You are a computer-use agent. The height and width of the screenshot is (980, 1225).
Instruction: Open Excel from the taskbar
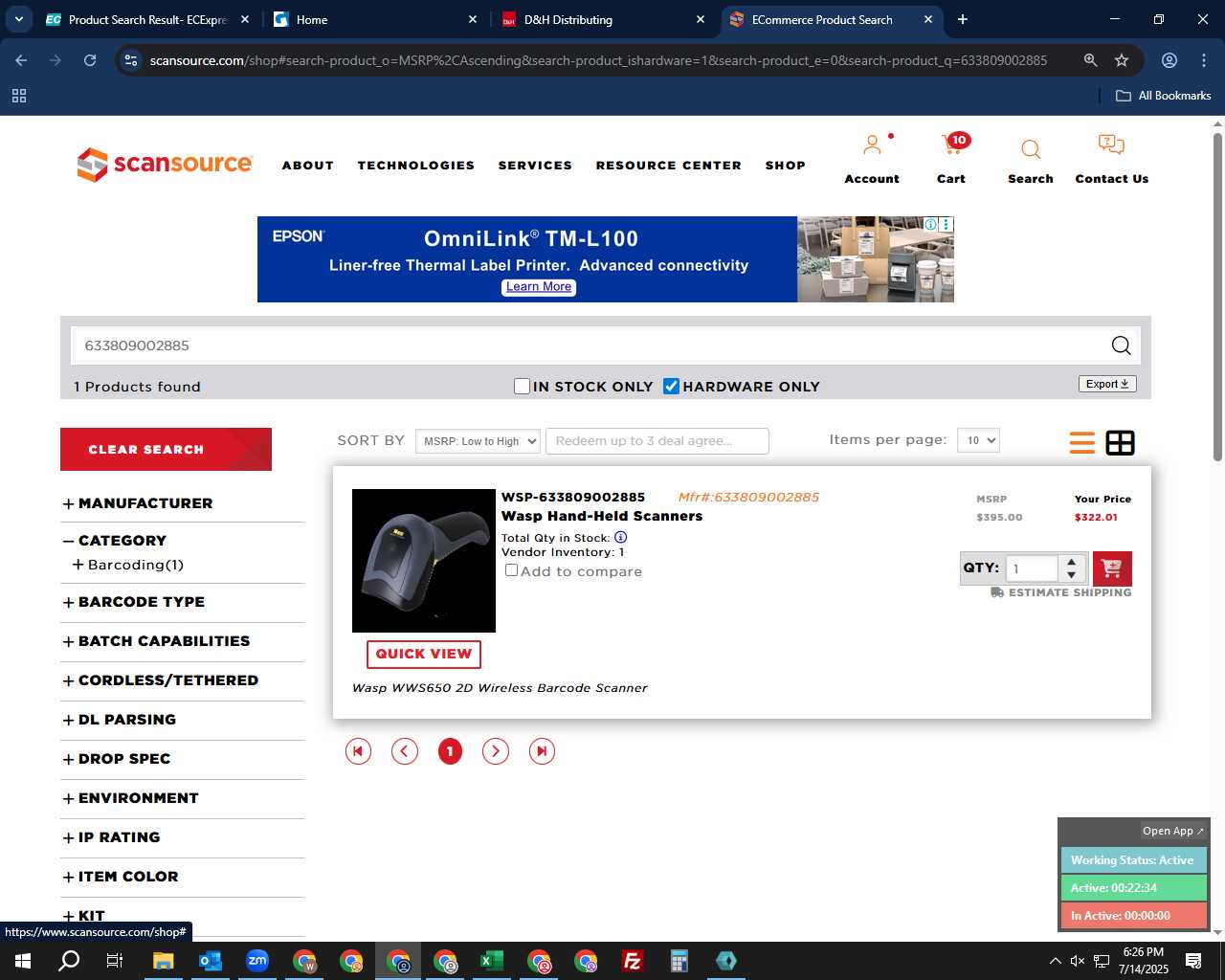tap(491, 961)
